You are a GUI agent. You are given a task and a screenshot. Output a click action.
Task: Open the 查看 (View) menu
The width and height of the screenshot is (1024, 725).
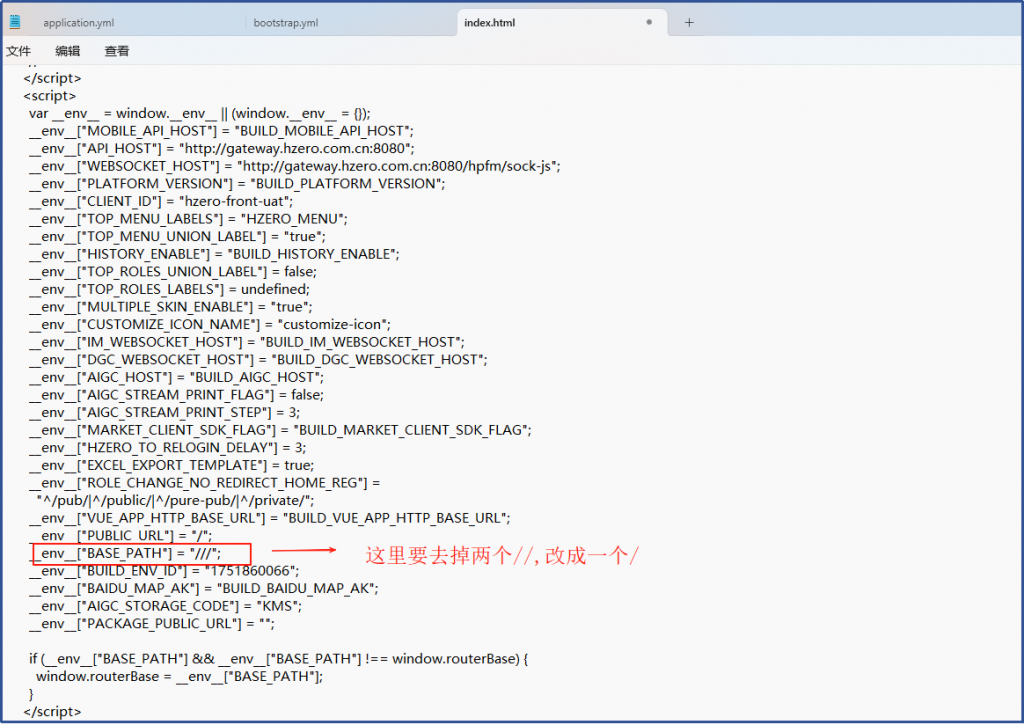tap(117, 51)
